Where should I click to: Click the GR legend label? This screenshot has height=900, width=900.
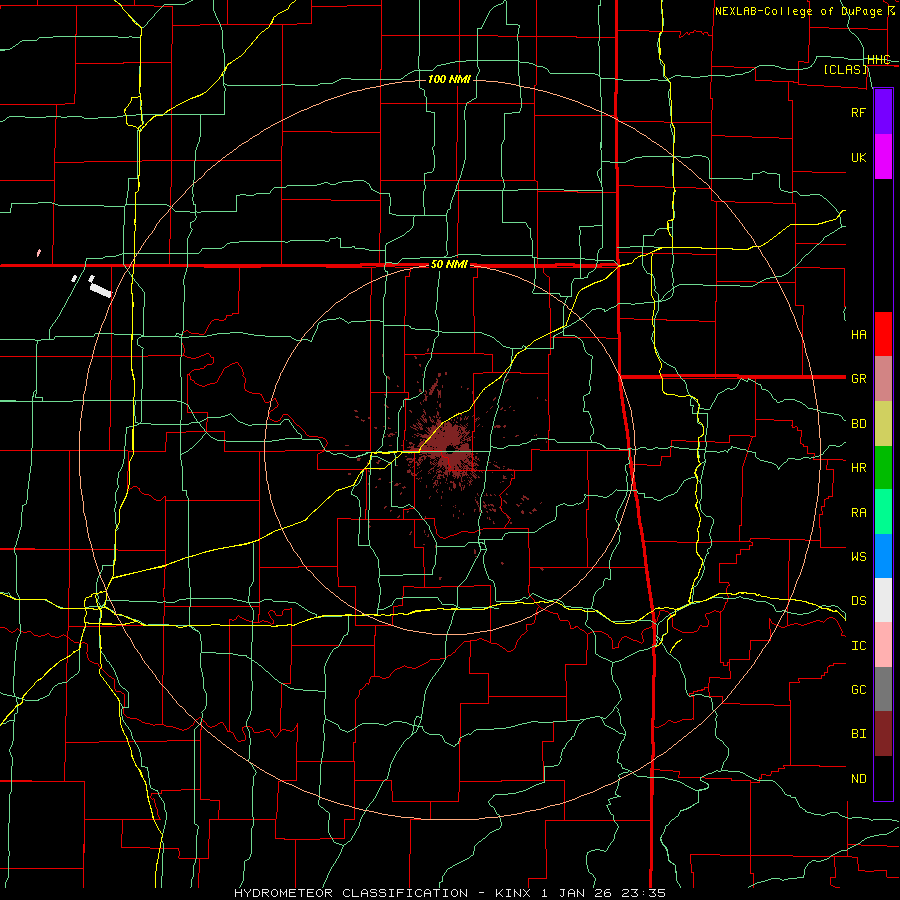click(859, 379)
